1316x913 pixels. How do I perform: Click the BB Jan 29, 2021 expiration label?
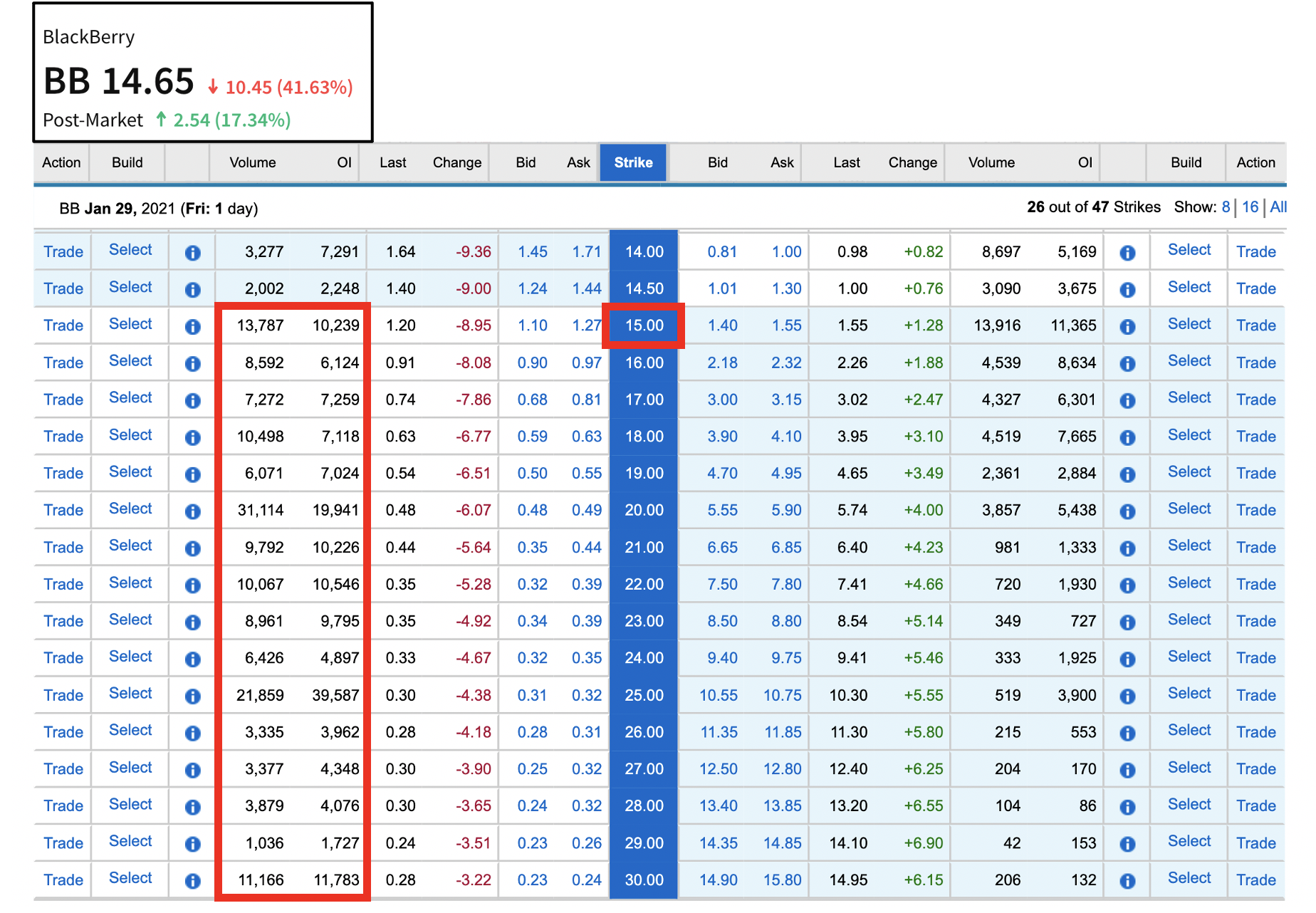[x=158, y=209]
